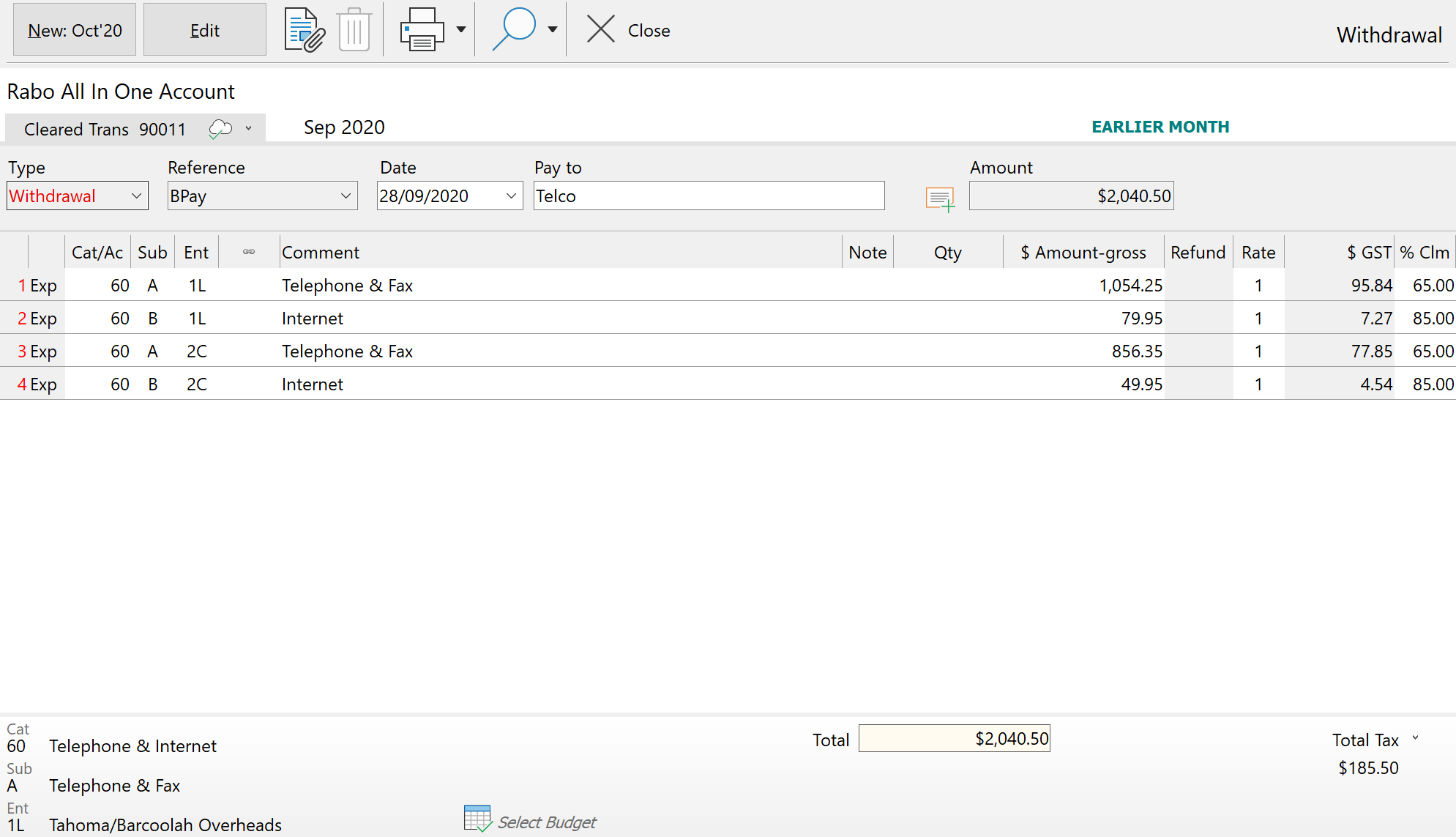1456x837 pixels.
Task: Click Internet comment in row 4
Action: tap(313, 384)
